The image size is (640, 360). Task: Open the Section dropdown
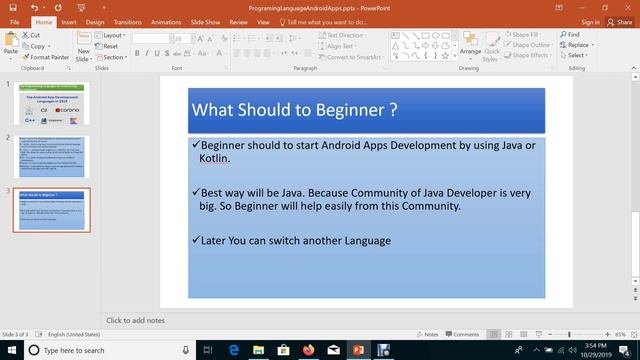pyautogui.click(x=111, y=57)
